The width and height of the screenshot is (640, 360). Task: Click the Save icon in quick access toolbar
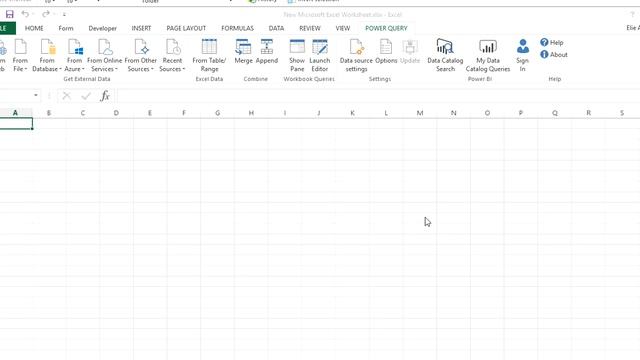tap(9, 15)
